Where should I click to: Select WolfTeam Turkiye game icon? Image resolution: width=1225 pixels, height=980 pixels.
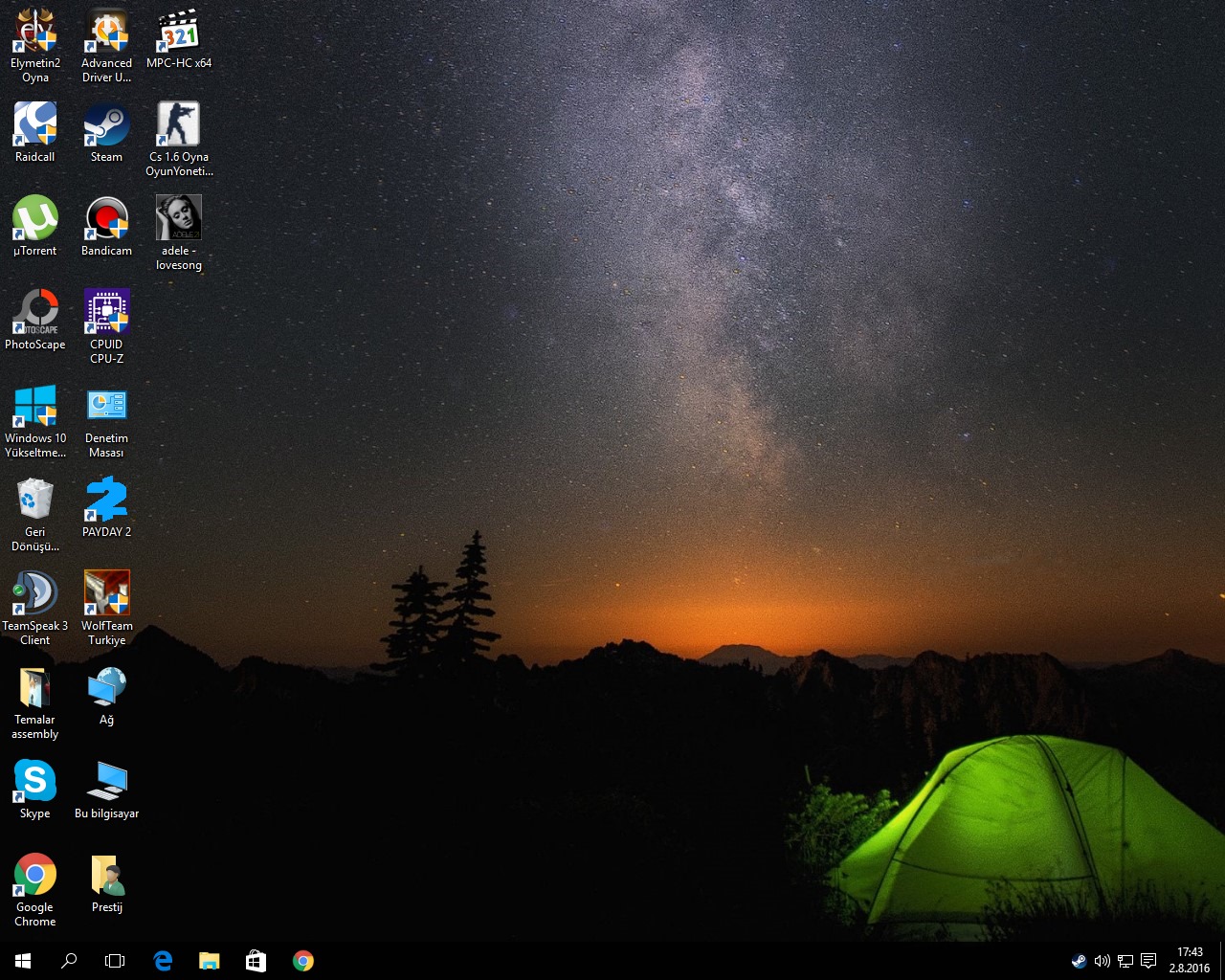click(106, 608)
